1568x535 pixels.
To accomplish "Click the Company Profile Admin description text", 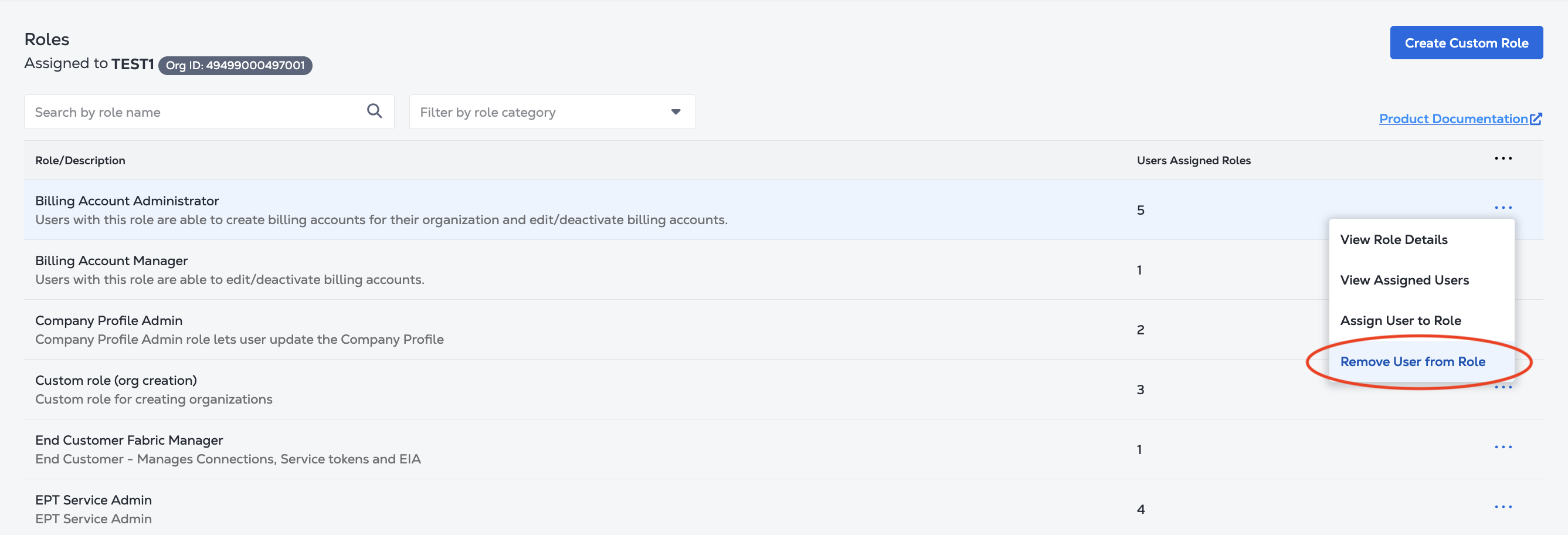I will click(239, 340).
